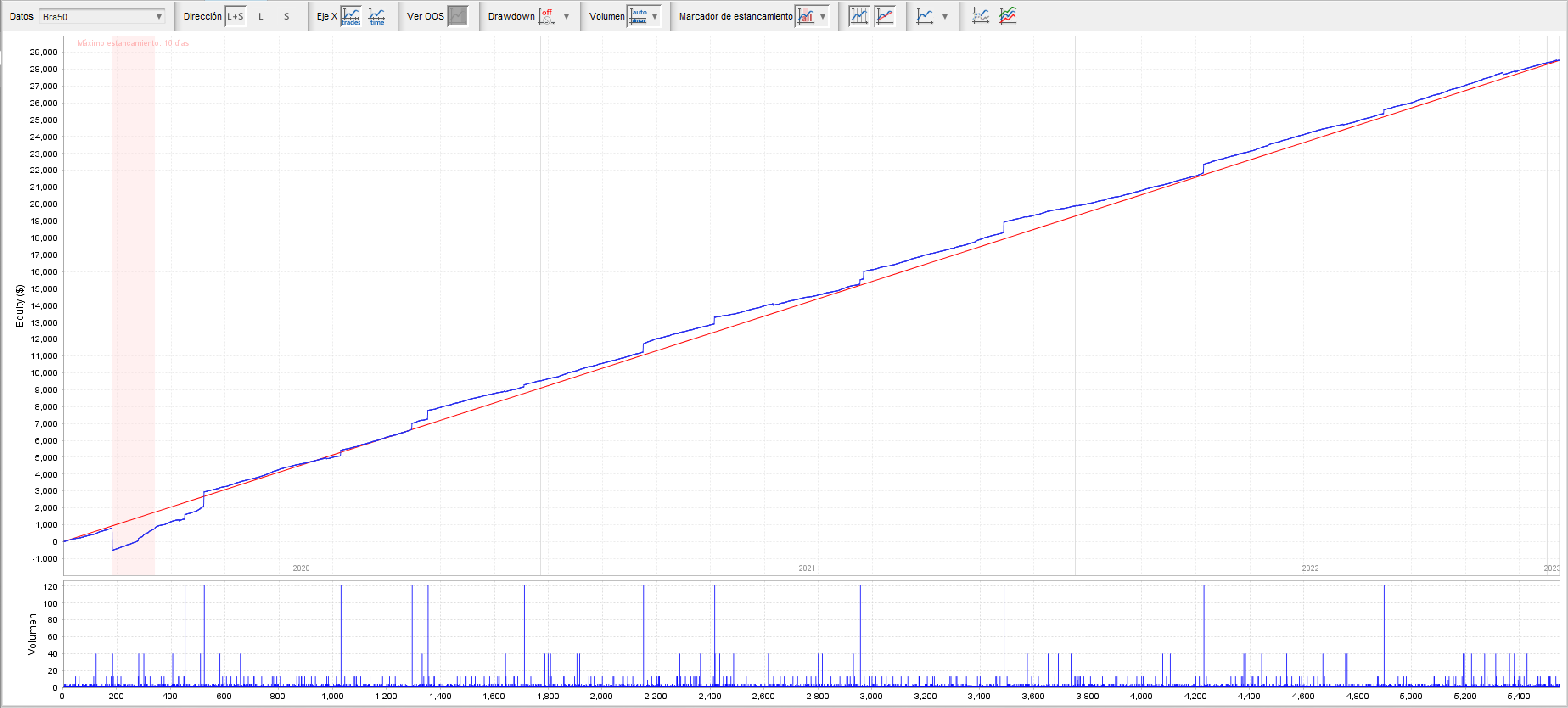Click the blue line chart type icon
This screenshot has height=708, width=1568.
pos(925,17)
